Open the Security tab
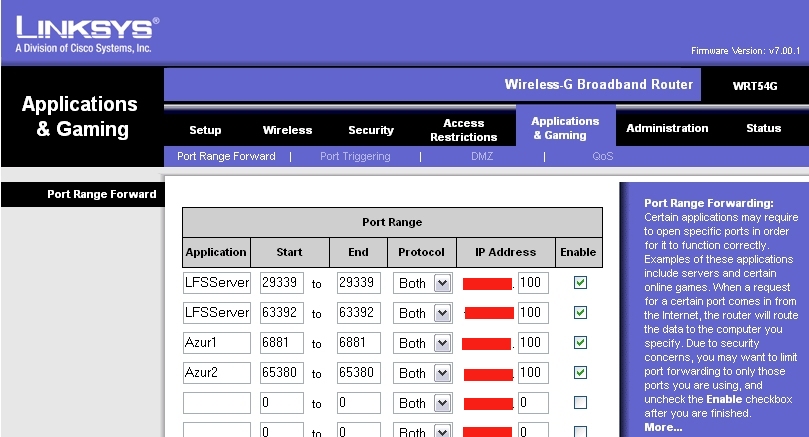 coord(371,130)
